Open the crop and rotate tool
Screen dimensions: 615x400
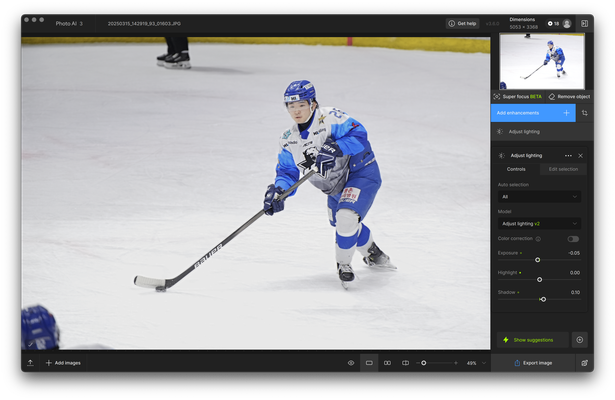[584, 113]
